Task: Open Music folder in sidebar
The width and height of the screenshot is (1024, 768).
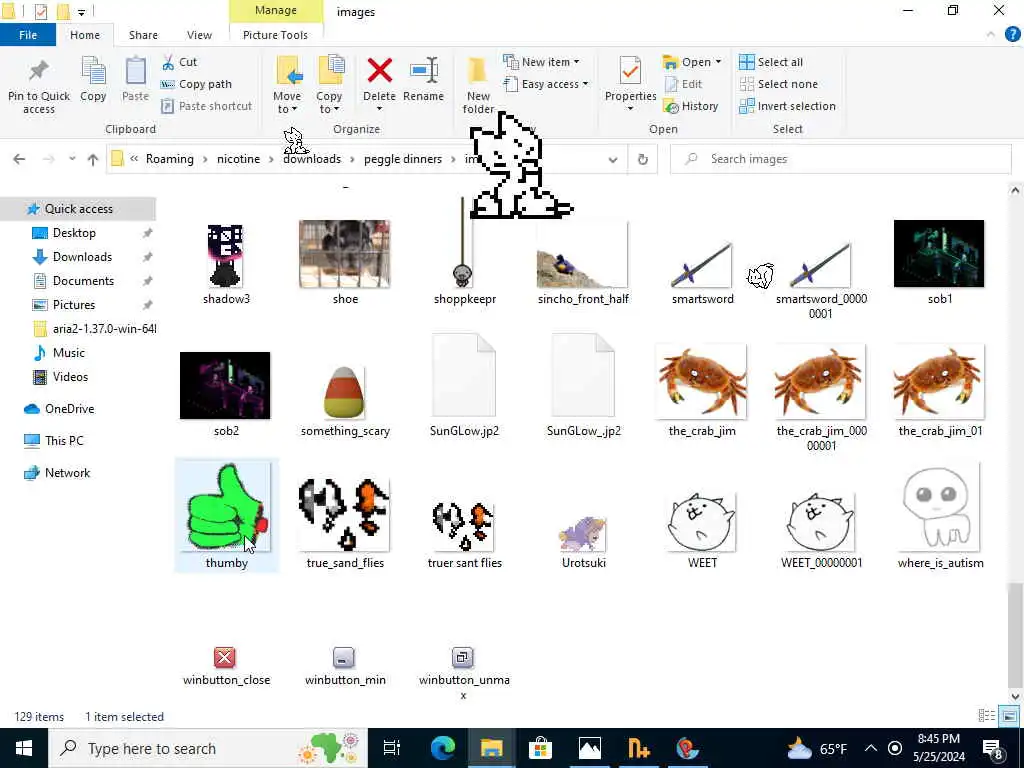Action: tap(69, 353)
